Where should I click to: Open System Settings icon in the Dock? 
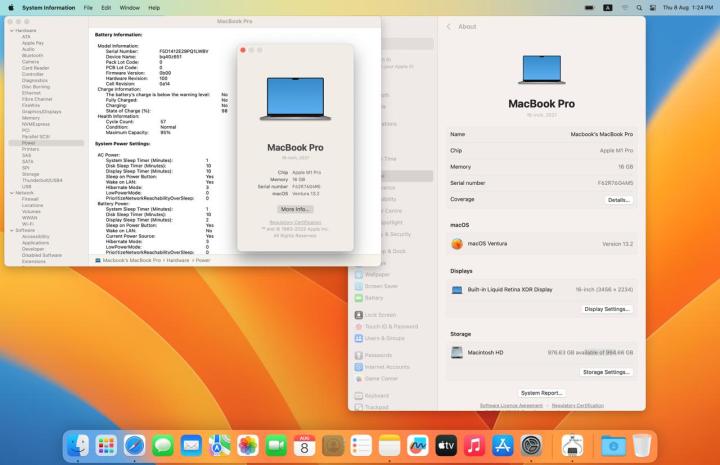[x=531, y=445]
